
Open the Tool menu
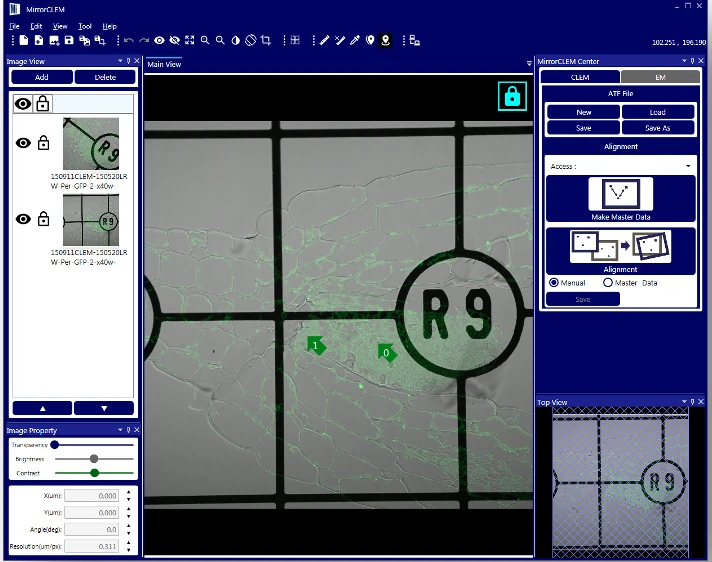click(x=85, y=26)
